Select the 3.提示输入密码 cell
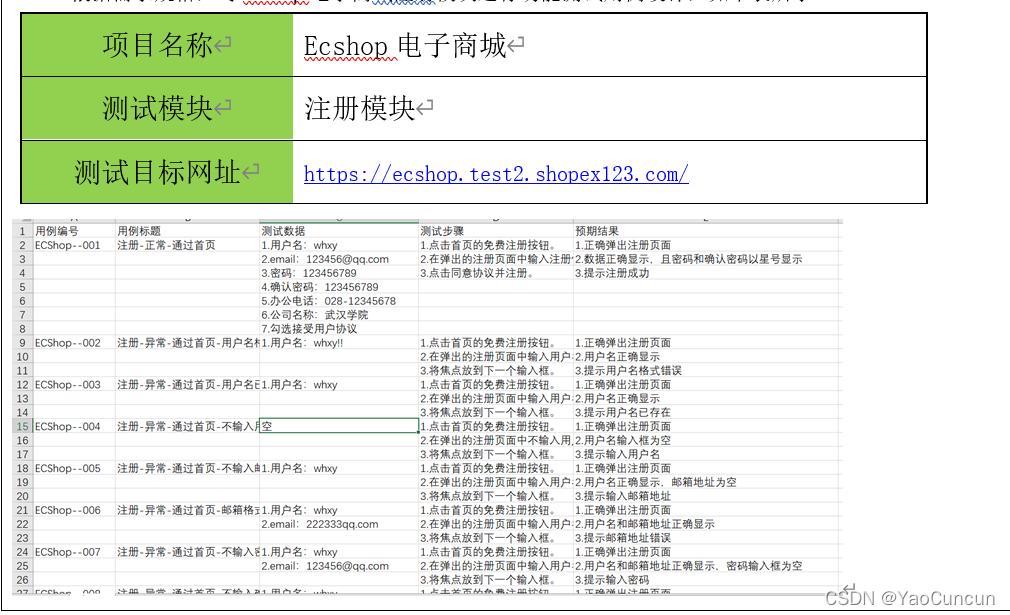1010x615 pixels. [707, 580]
